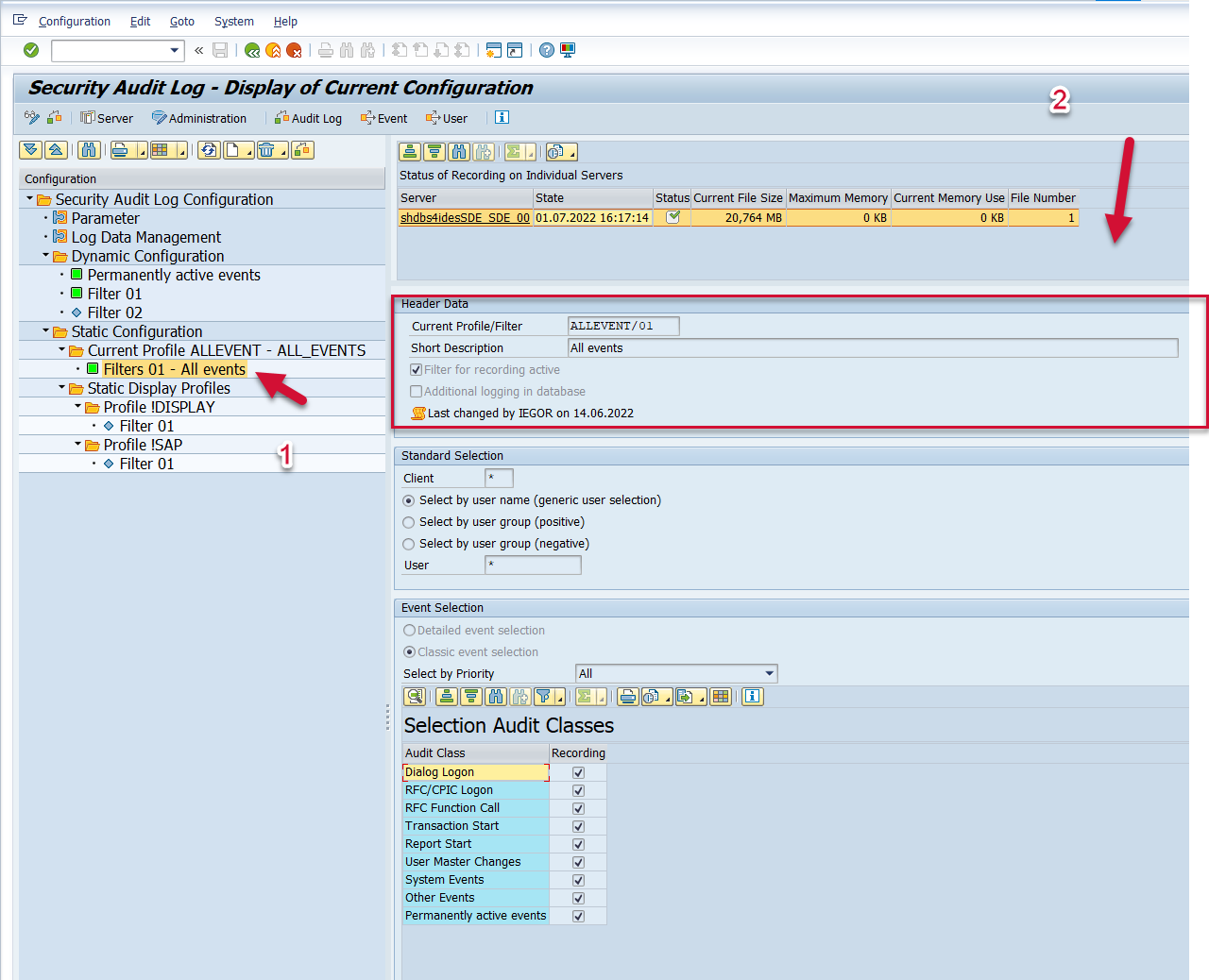Click the green Enter checkmark icon
The width and height of the screenshot is (1209, 980).
coord(31,50)
